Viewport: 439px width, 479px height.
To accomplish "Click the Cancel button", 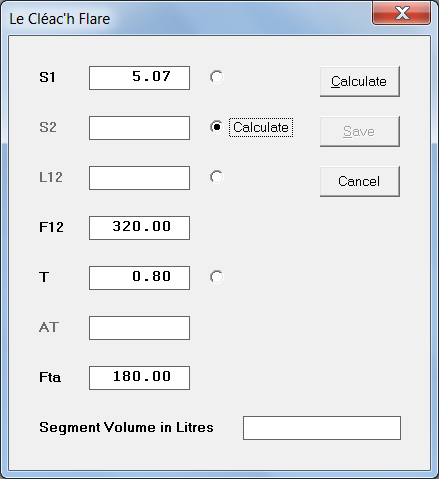I will click(360, 182).
